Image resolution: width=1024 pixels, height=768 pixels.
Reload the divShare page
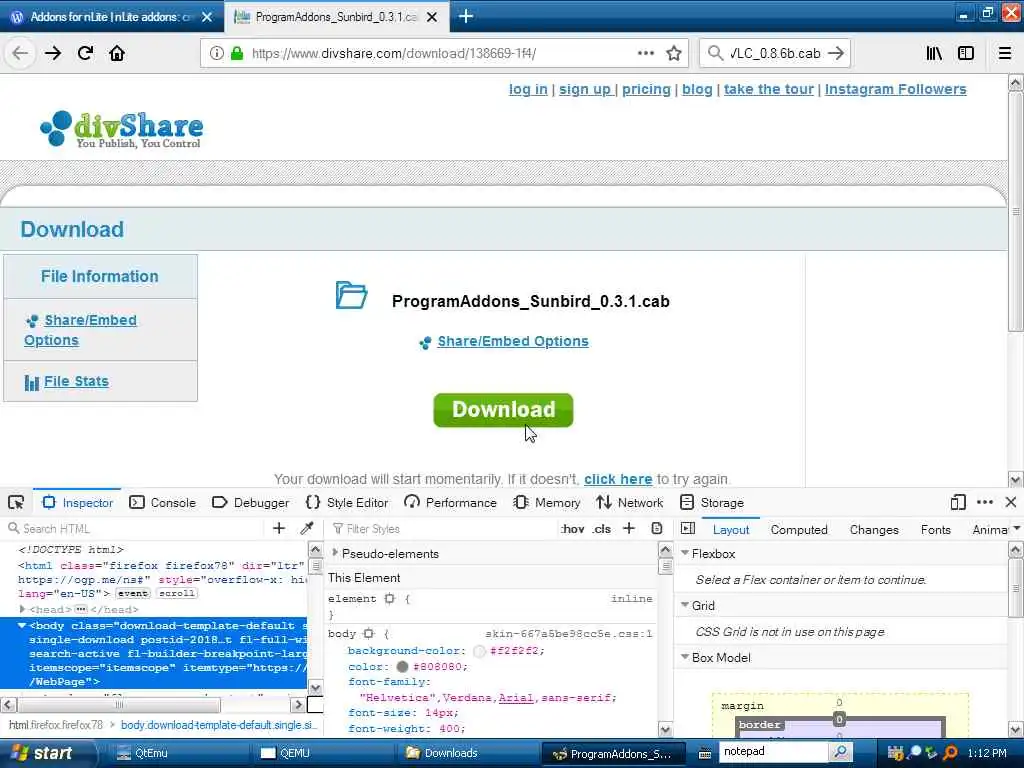point(86,54)
